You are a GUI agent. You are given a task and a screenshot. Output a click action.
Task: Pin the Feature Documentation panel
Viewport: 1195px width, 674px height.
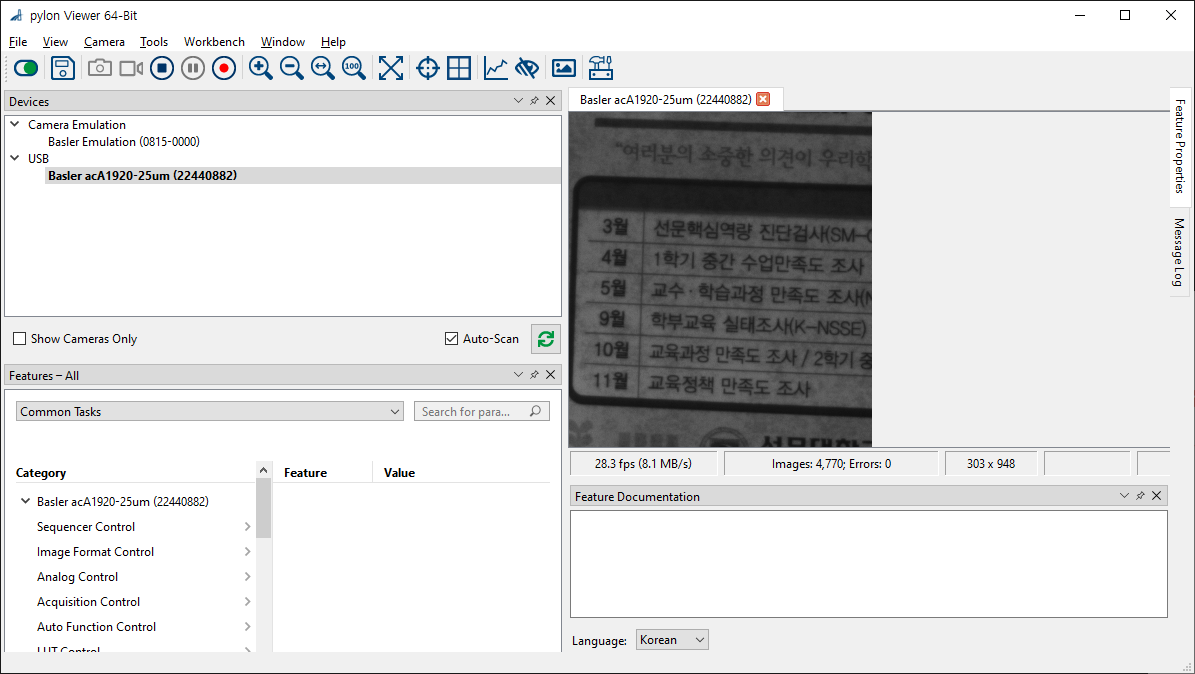tap(1140, 496)
